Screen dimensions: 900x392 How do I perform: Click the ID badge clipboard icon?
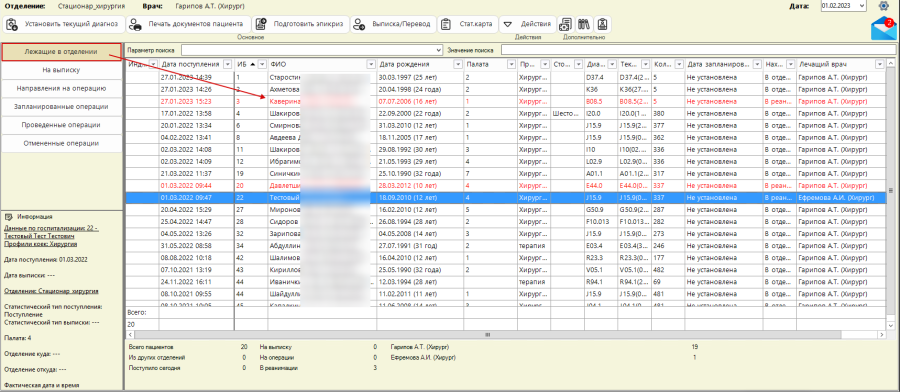click(603, 24)
